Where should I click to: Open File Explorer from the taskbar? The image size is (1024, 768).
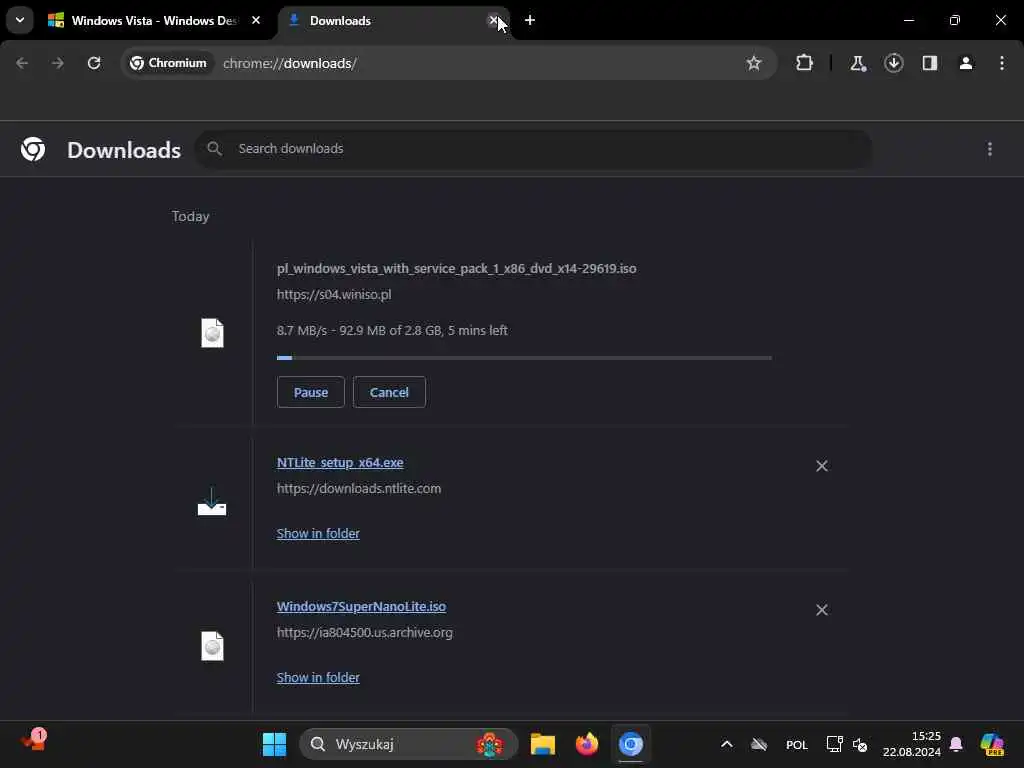coord(543,744)
